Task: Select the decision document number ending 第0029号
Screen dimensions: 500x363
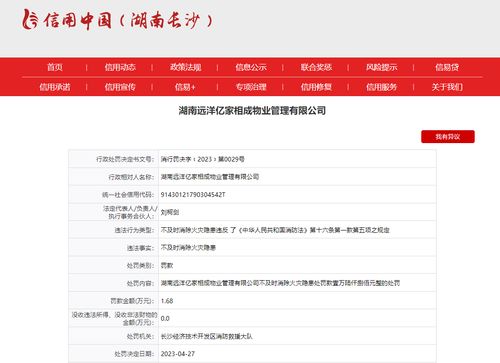Action: pos(202,159)
